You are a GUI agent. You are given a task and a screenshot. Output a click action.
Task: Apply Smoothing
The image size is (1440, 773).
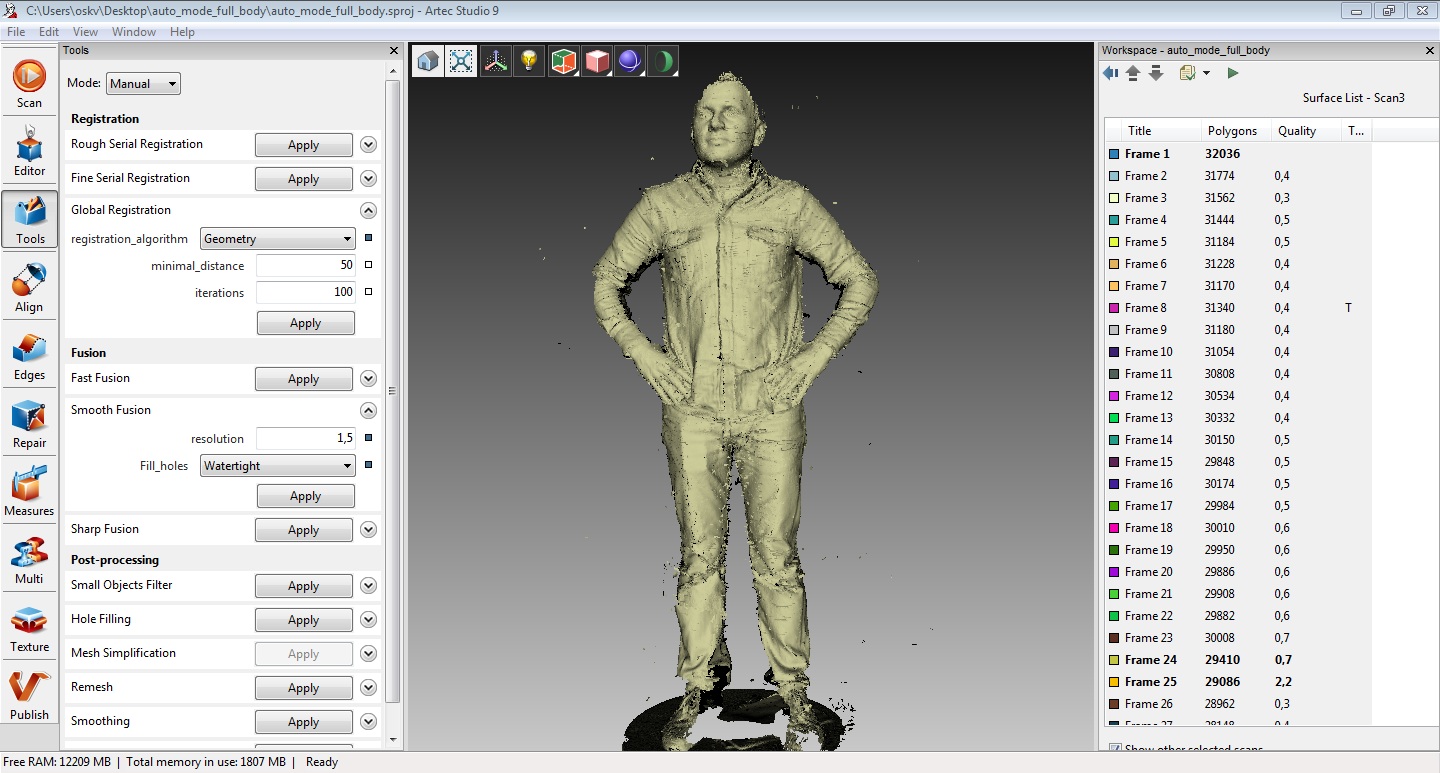click(304, 722)
